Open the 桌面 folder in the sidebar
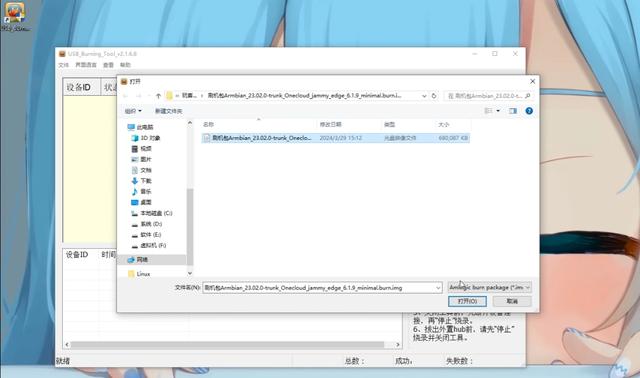Screen dimensions: 640x378 pos(141,202)
